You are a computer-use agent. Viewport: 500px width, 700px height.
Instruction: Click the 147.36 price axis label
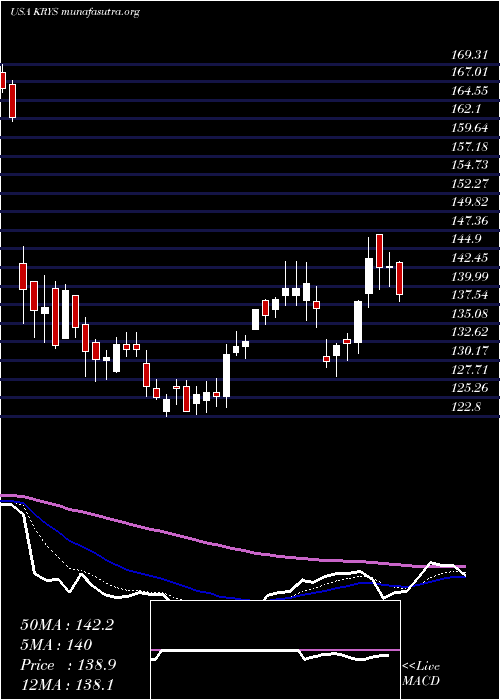(470, 221)
